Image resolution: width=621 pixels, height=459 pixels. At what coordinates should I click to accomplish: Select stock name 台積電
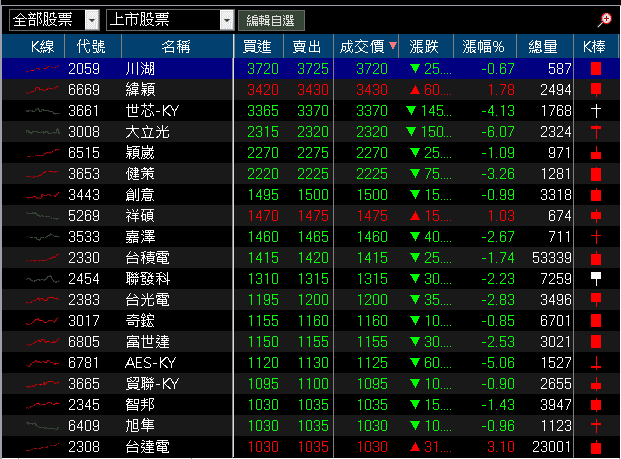click(x=147, y=258)
